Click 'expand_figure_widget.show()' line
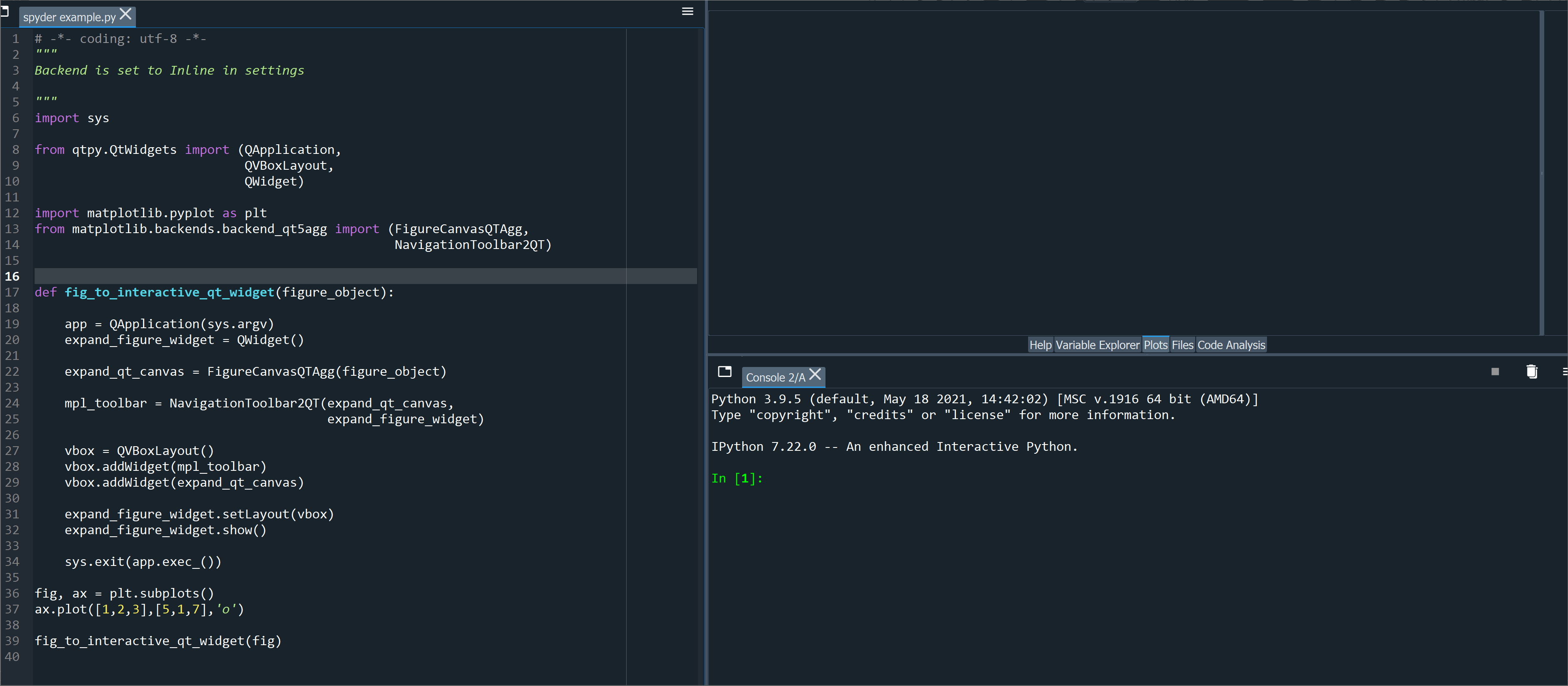The height and width of the screenshot is (686, 1568). pyautogui.click(x=166, y=530)
